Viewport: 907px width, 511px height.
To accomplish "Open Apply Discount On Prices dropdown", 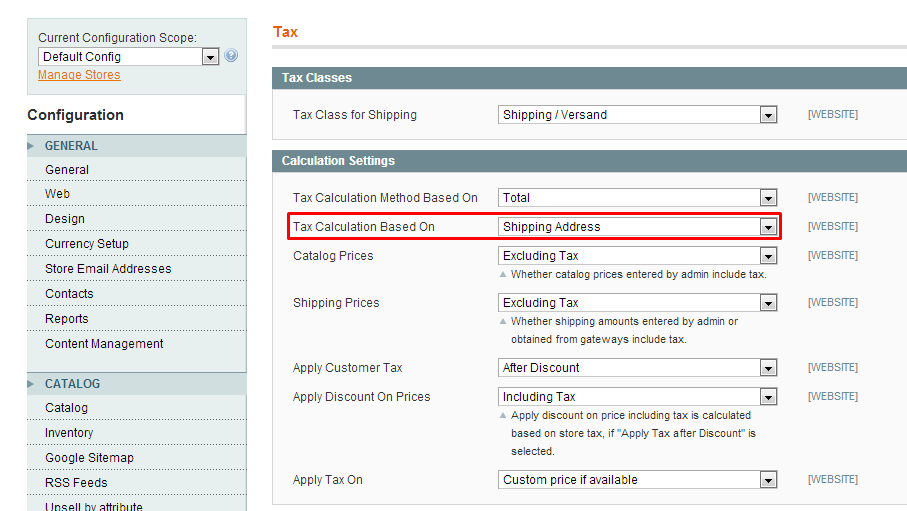I will (637, 397).
